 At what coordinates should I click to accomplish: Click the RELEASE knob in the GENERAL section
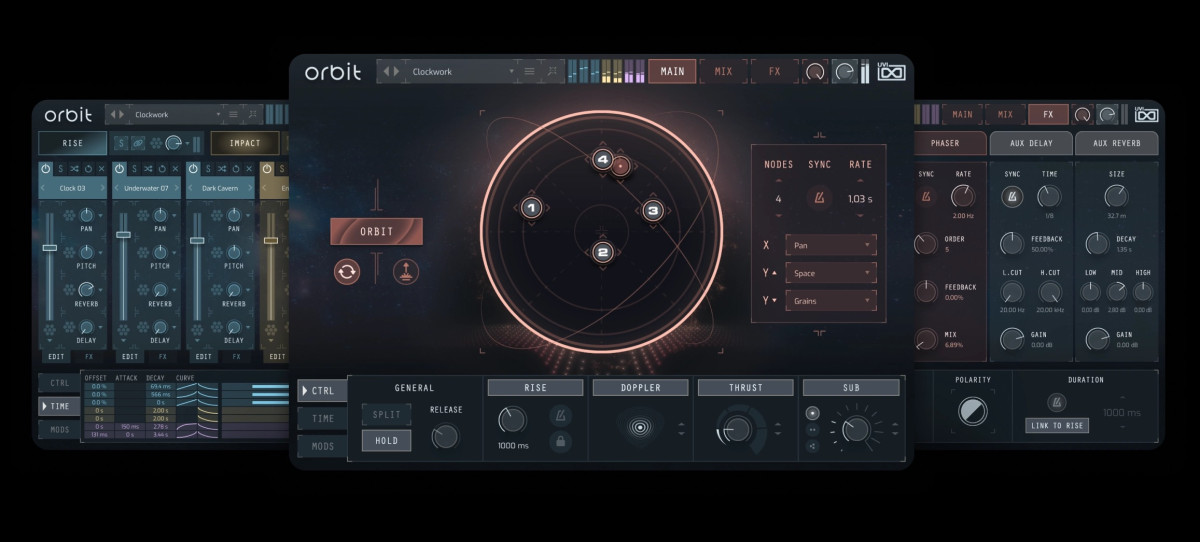pos(445,436)
